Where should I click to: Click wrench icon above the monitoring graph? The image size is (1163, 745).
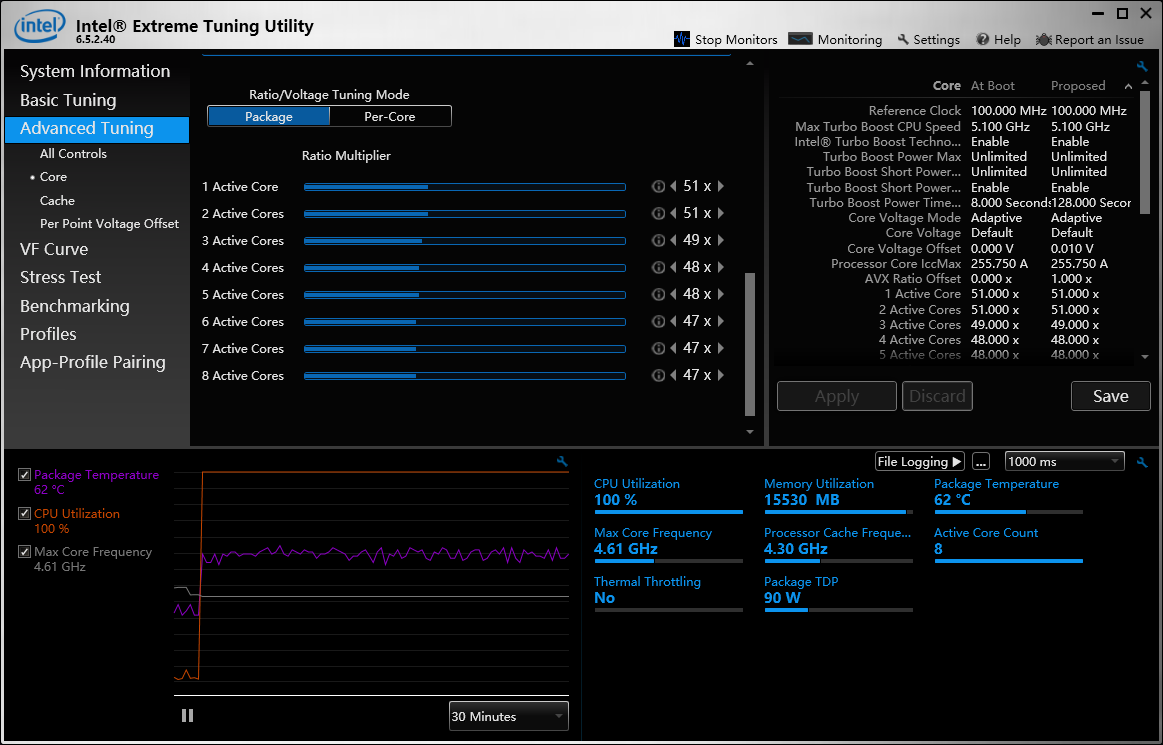[x=562, y=461]
